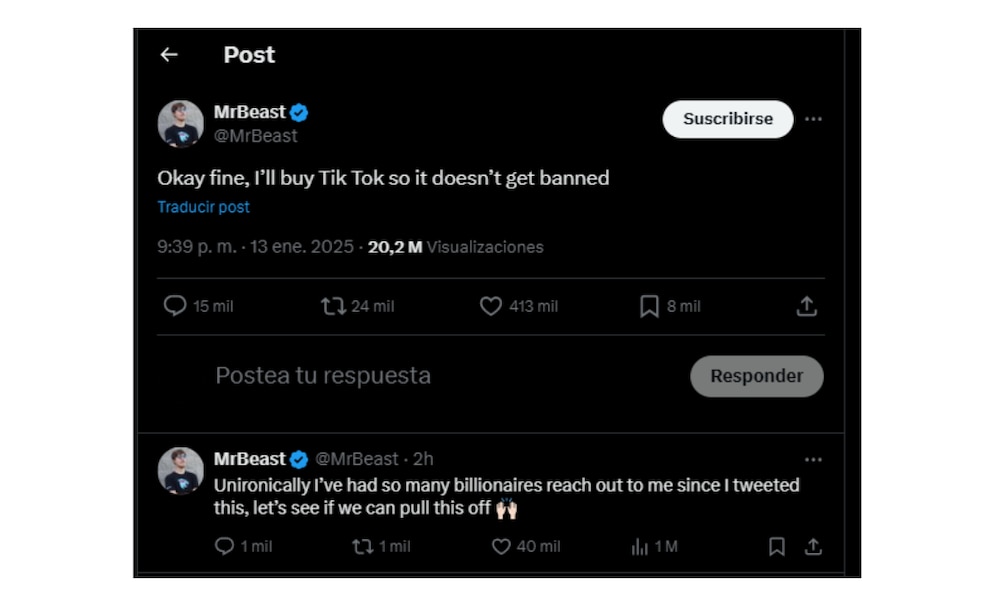This screenshot has height=606, width=992.
Task: Like the main MrBeast post
Action: tap(491, 307)
